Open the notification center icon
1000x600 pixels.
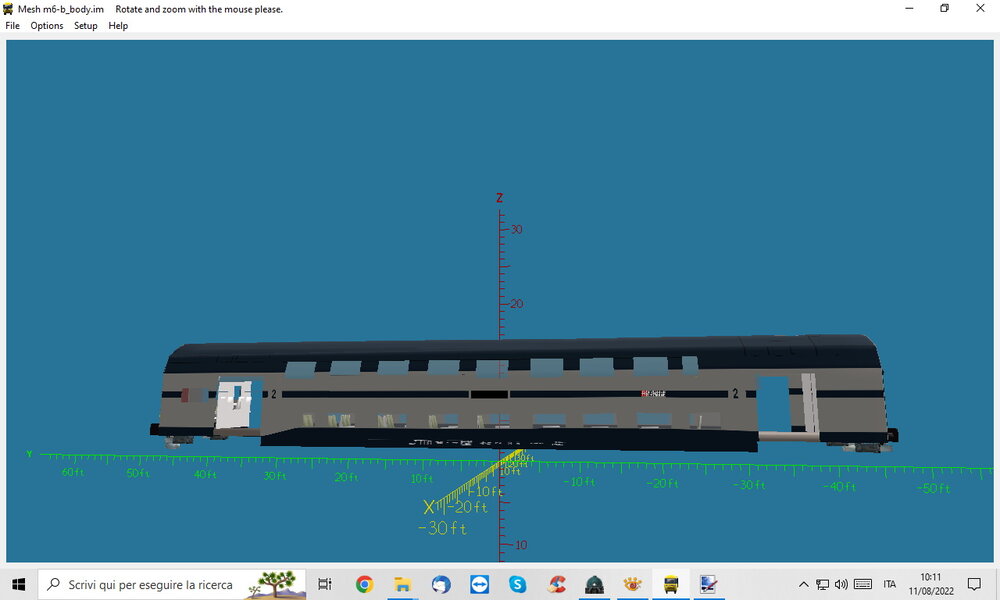tap(974, 584)
